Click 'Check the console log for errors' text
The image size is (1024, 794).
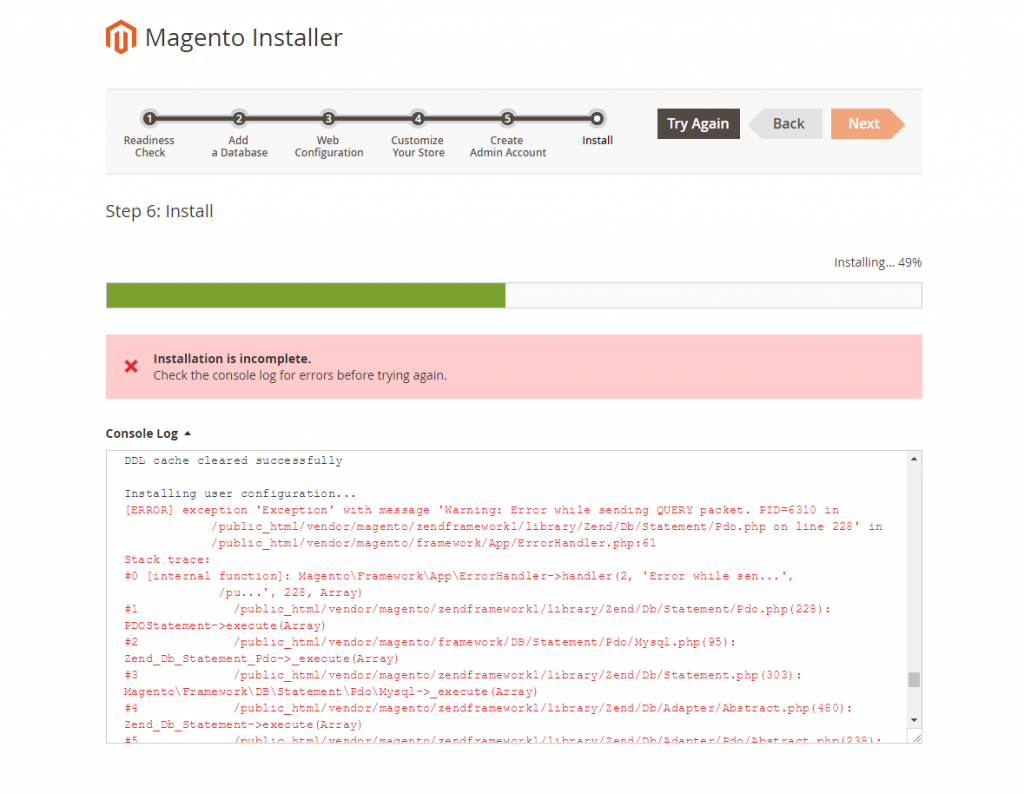[300, 375]
